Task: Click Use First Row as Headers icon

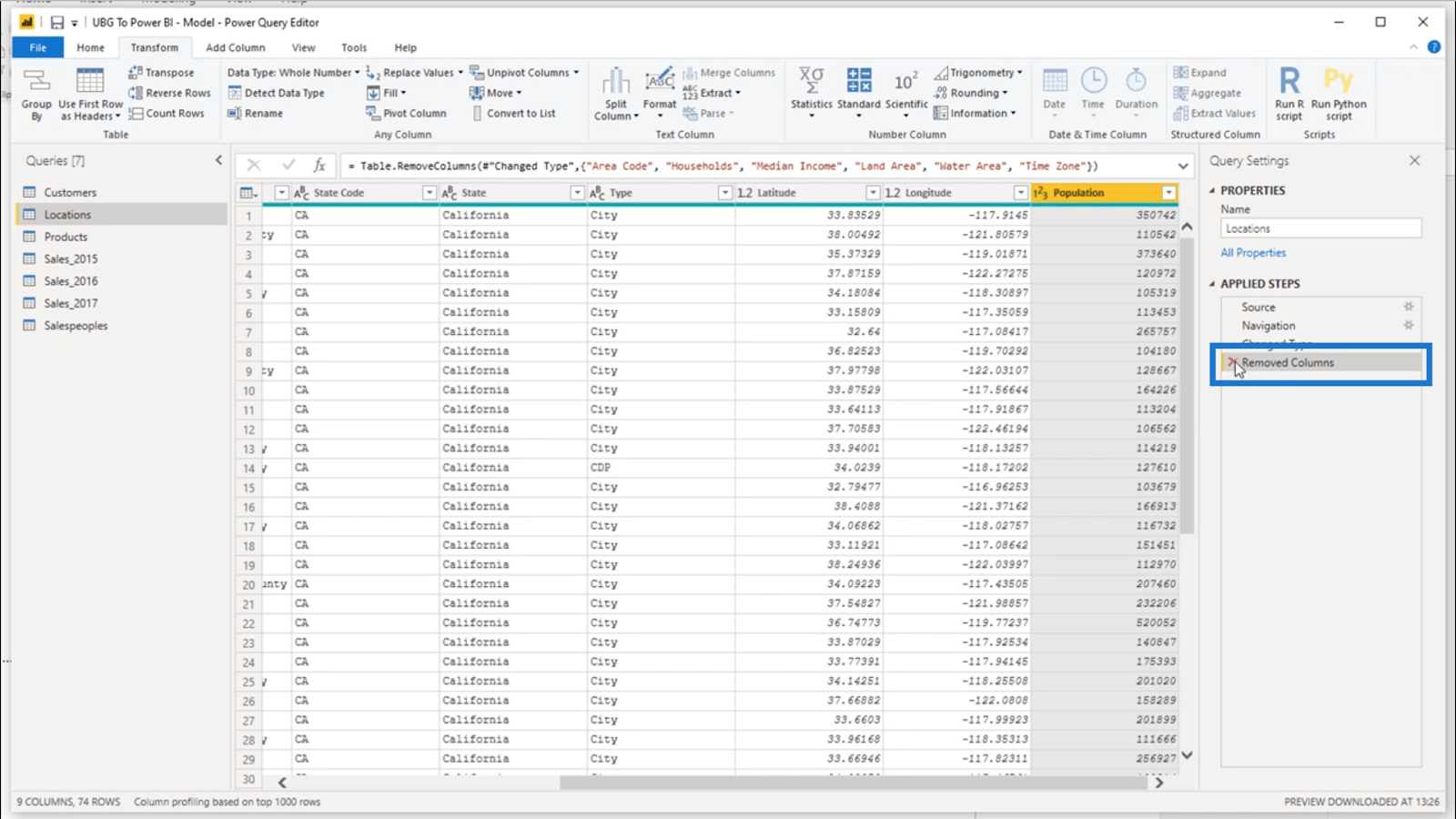Action: click(x=90, y=82)
